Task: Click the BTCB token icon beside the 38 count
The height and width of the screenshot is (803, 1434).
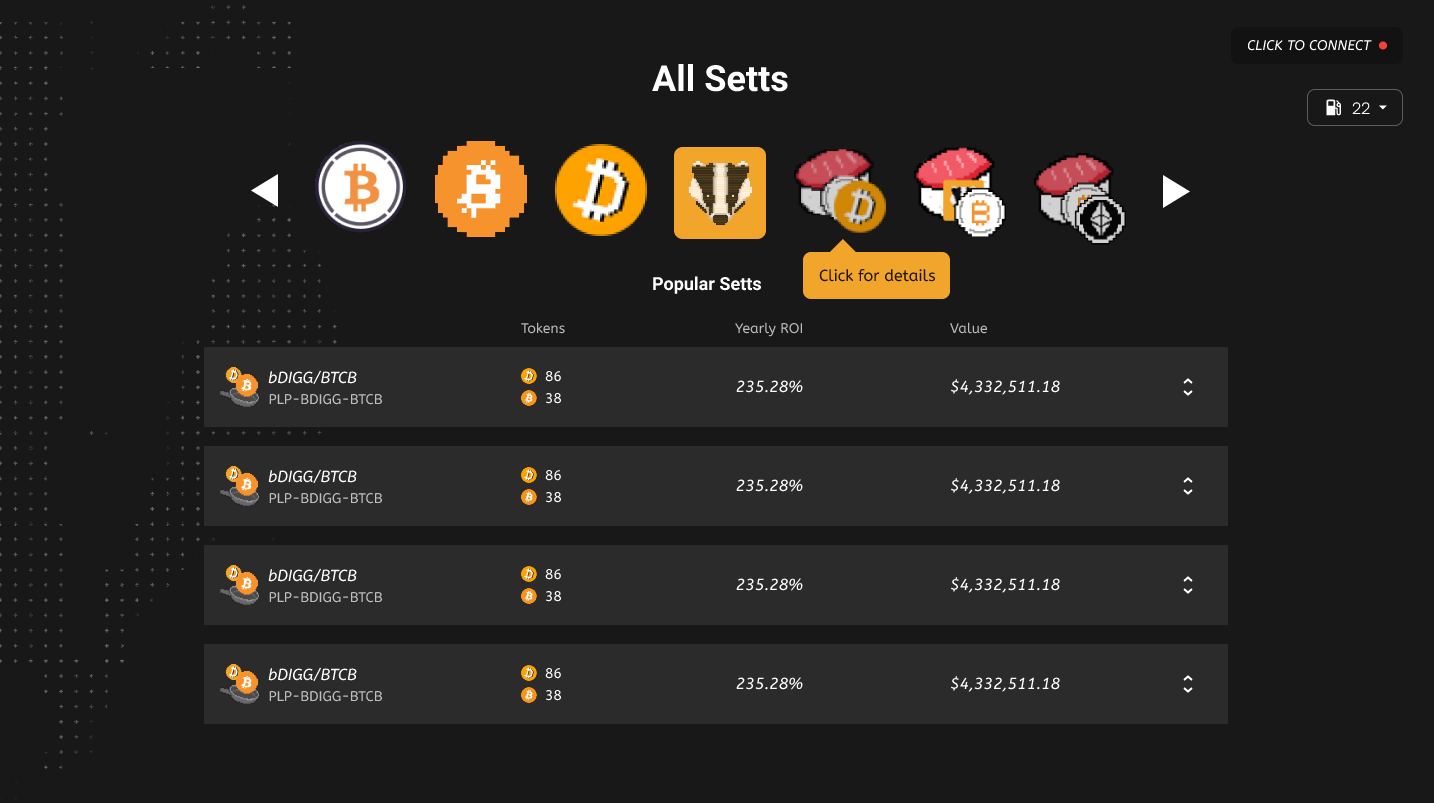Action: pos(529,397)
